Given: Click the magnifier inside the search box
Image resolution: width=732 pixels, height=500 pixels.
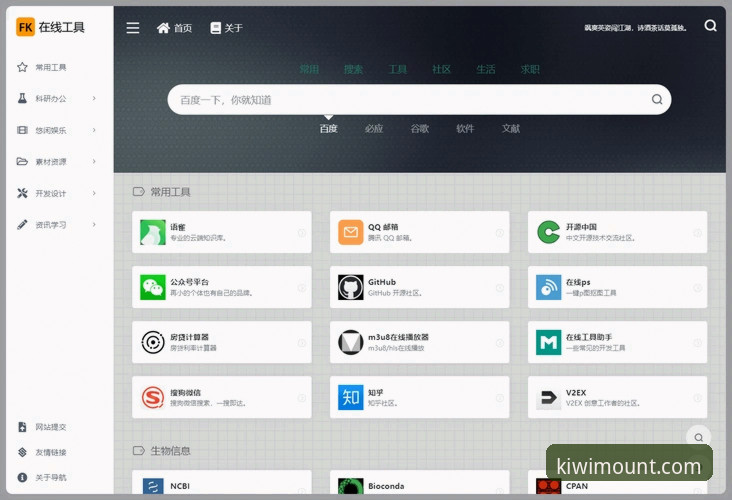Looking at the screenshot, I should coord(657,99).
